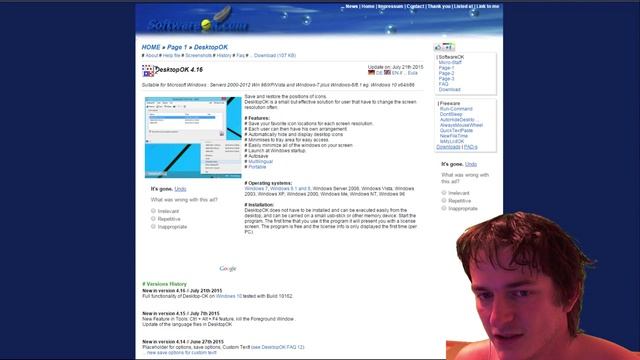The image size is (640, 360).
Task: Switch language with the English flag icon
Action: tap(387, 73)
